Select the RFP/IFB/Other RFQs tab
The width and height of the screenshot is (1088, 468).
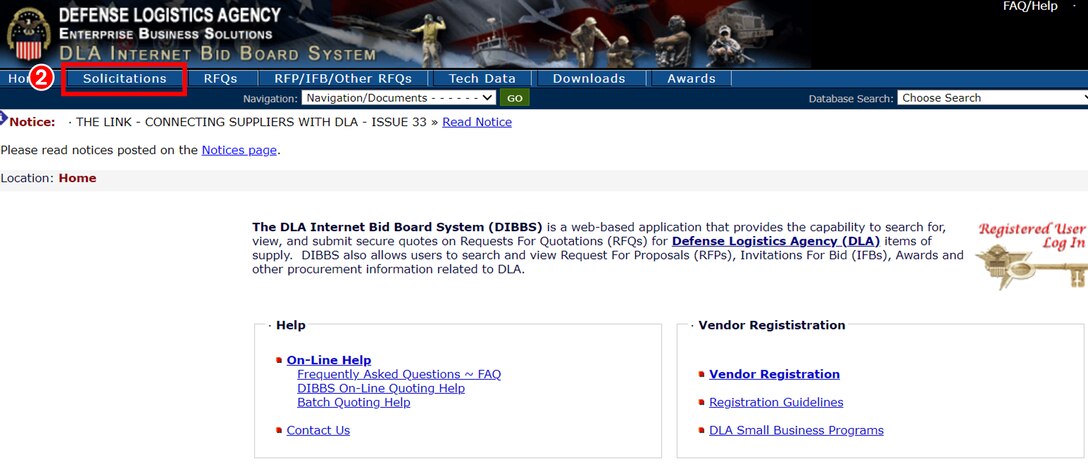[x=343, y=78]
